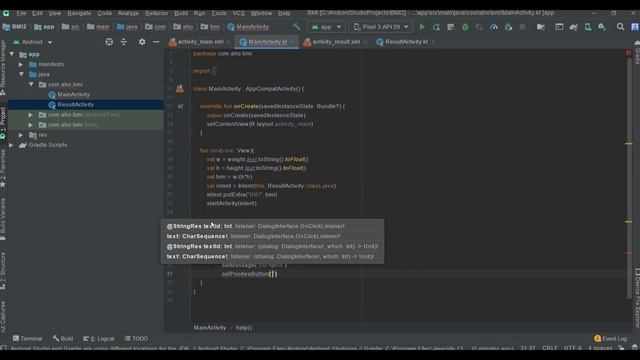Open the Build menu

point(181,13)
